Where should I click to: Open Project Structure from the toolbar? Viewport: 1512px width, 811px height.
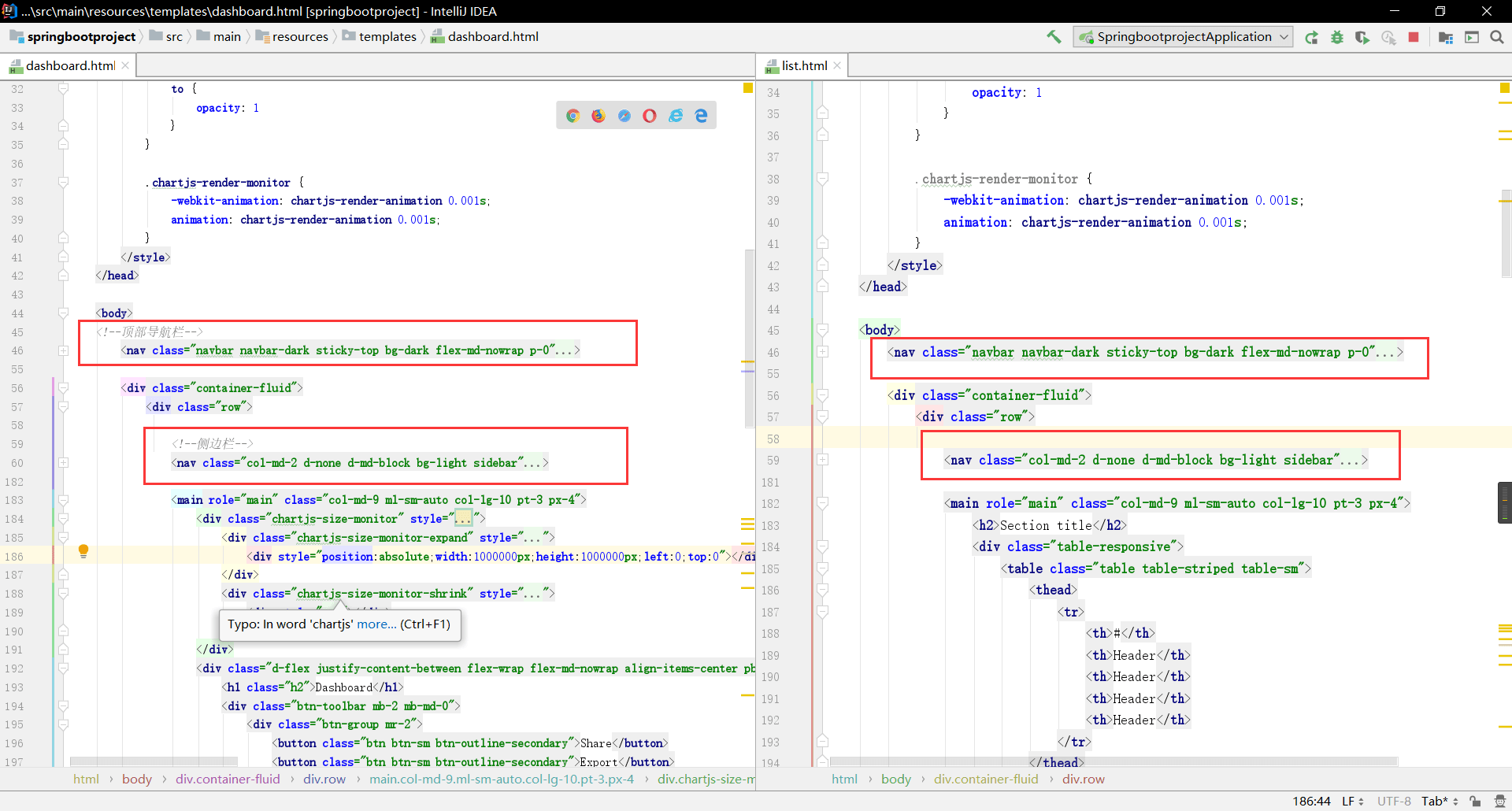click(1445, 37)
